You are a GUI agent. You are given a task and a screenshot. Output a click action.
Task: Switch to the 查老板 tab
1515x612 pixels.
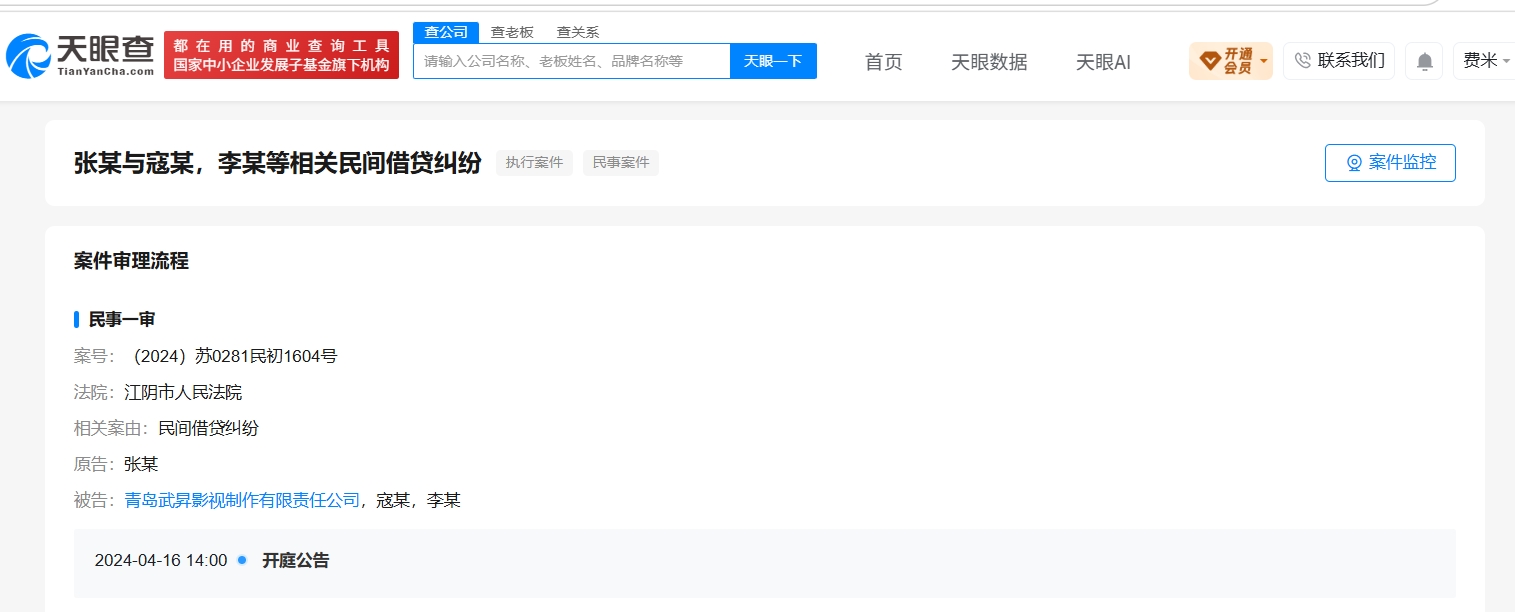click(x=512, y=32)
